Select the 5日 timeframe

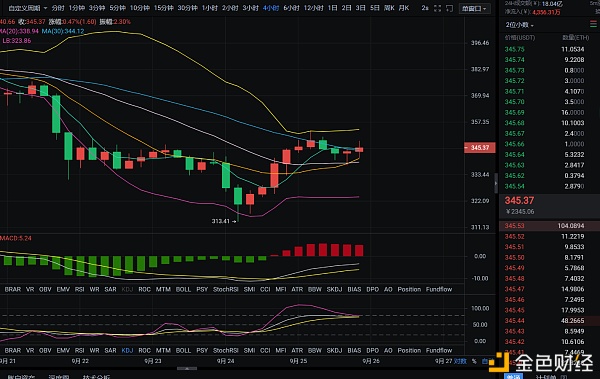click(x=375, y=8)
